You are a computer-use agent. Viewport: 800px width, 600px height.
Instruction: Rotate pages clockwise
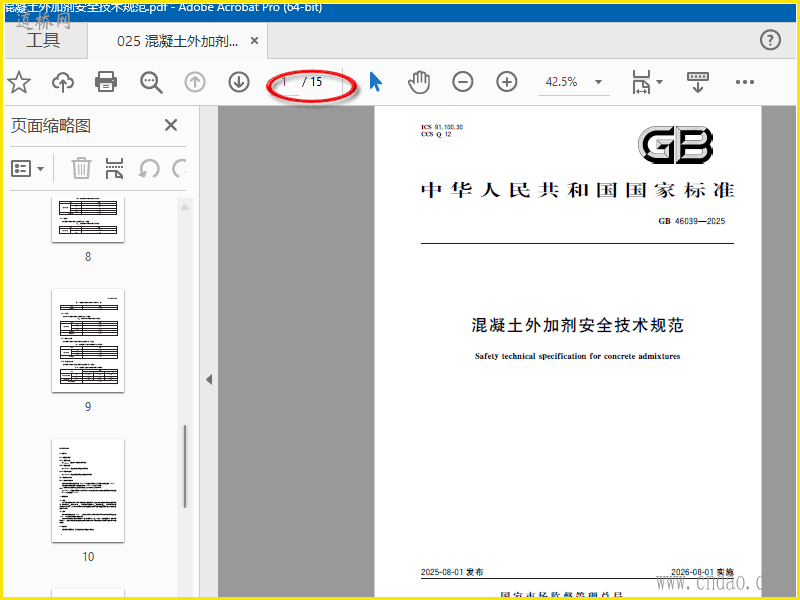click(179, 168)
